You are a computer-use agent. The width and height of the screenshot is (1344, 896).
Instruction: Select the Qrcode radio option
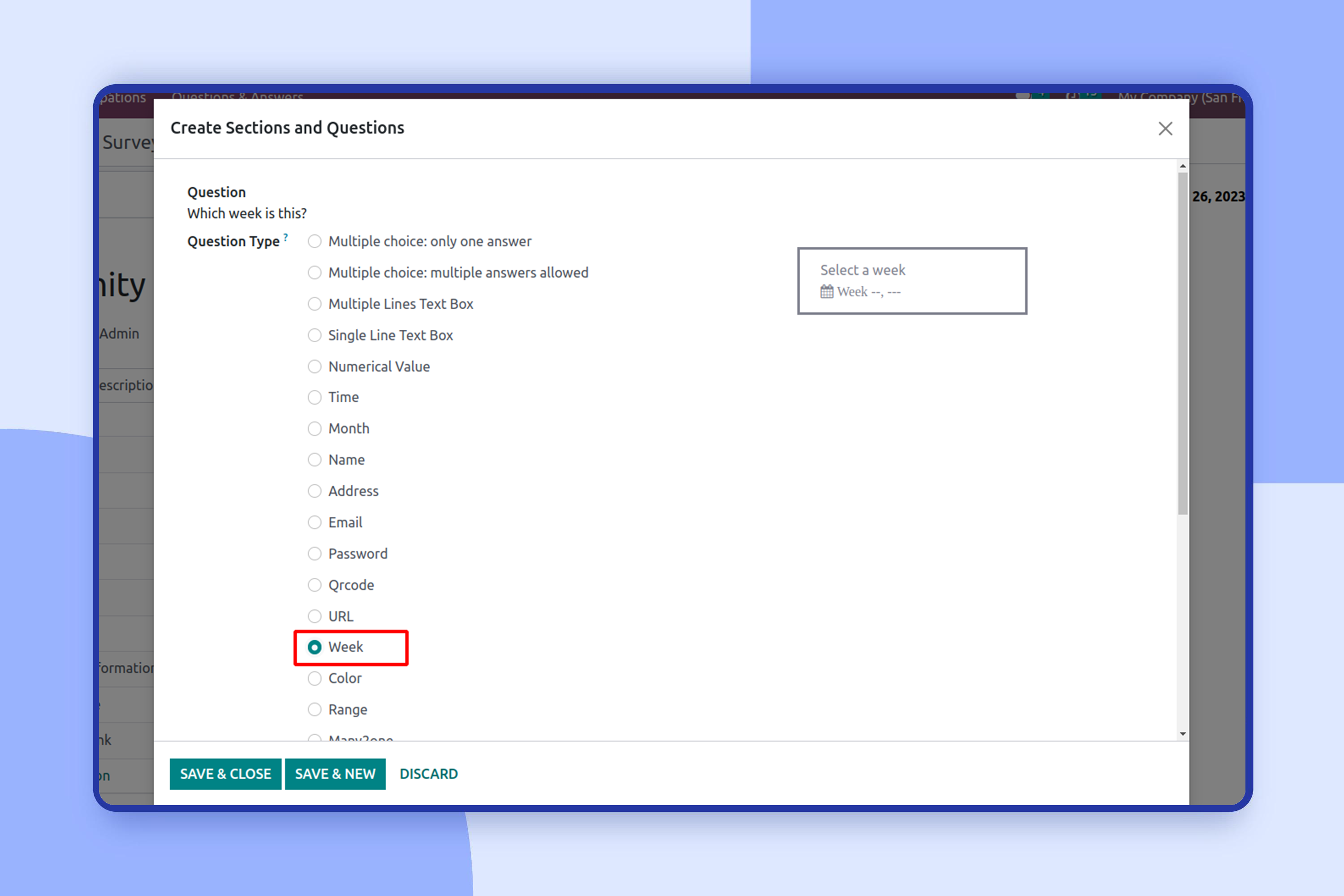tap(315, 585)
